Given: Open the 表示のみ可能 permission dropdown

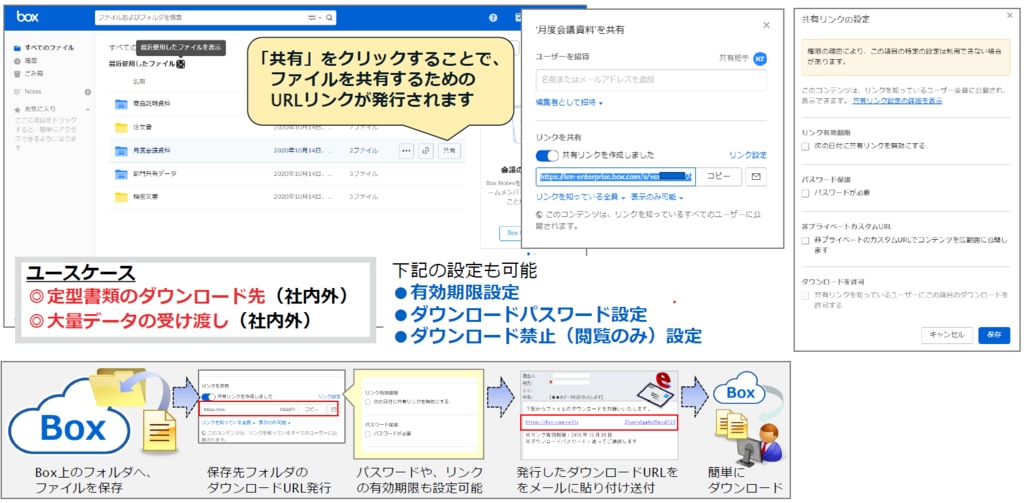Looking at the screenshot, I should (x=657, y=197).
